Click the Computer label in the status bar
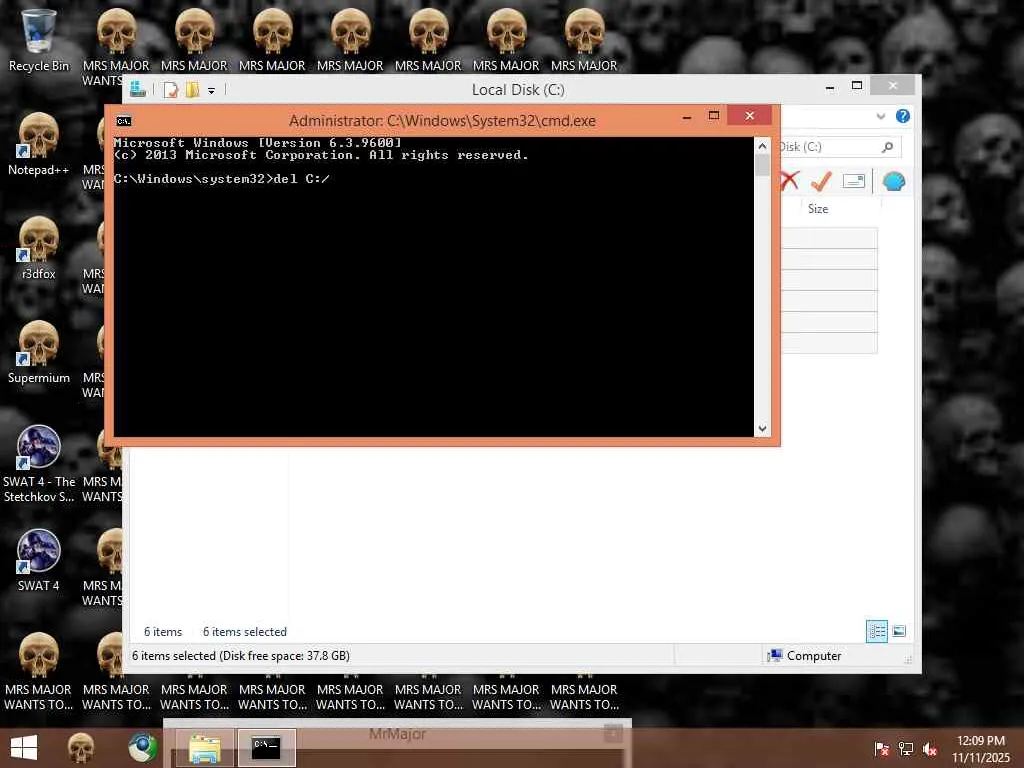Screen dimensions: 1024x768 [814, 656]
